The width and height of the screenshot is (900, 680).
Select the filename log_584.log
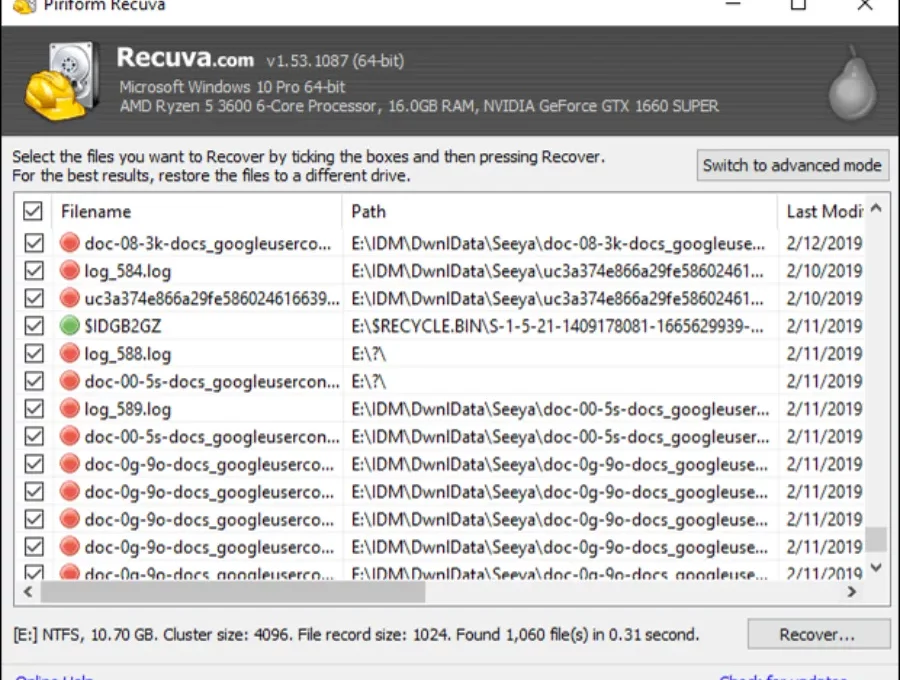pyautogui.click(x=127, y=271)
